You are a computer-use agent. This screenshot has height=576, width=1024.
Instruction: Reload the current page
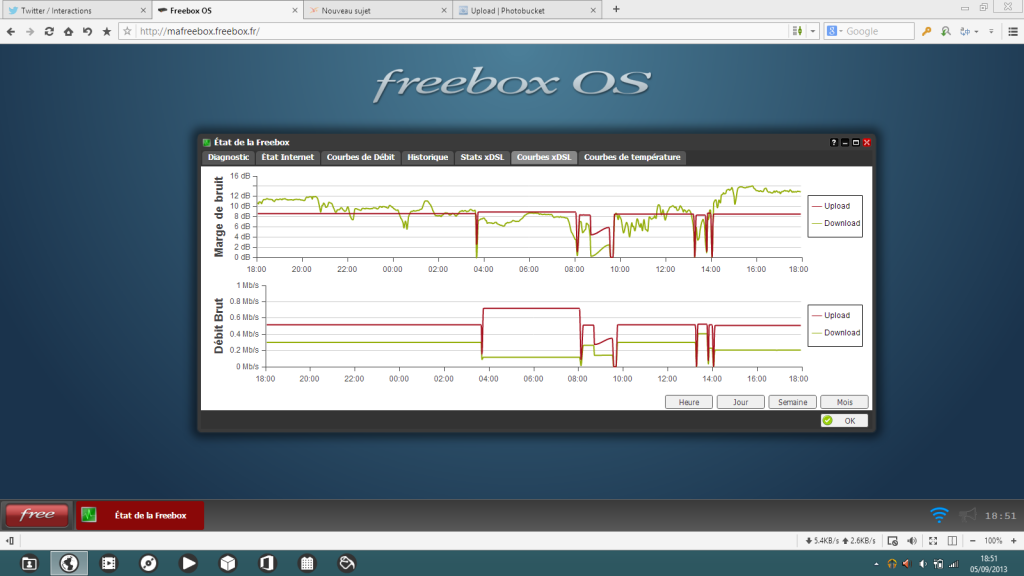49,31
